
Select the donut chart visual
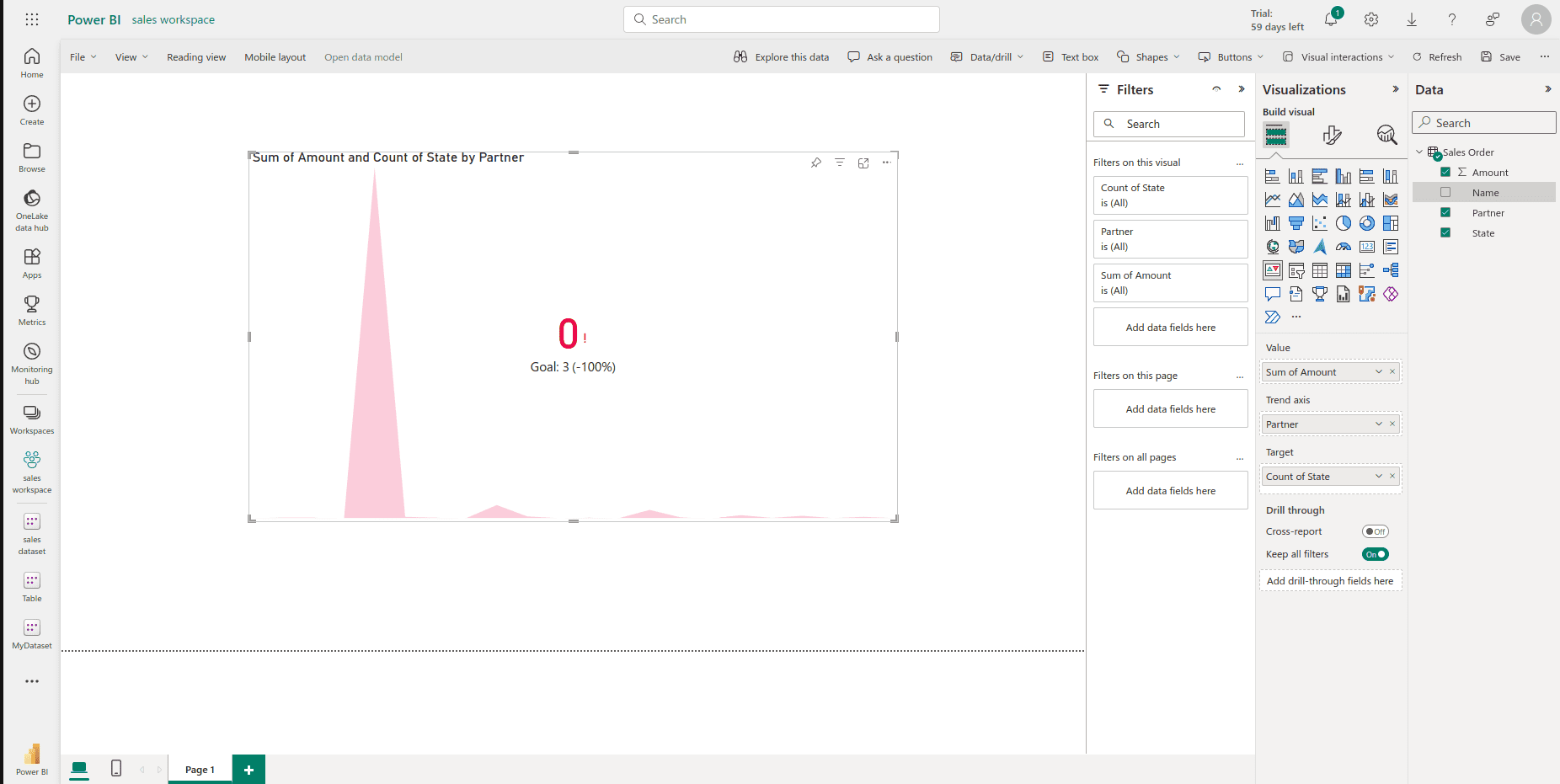[x=1367, y=223]
